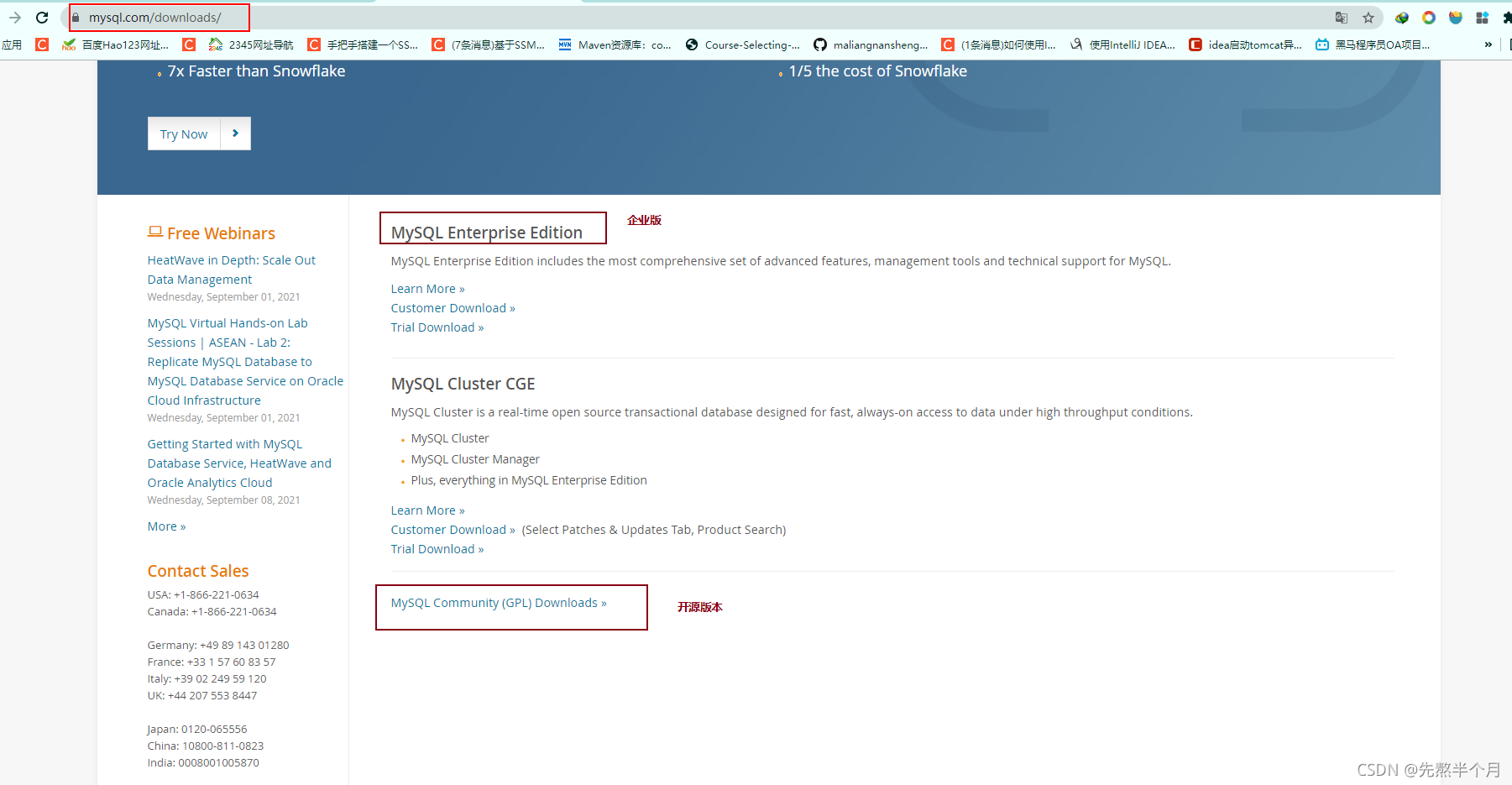This screenshot has width=1512, height=785.
Task: Open the 黑马程序员OA项目 bookmark
Action: pyautogui.click(x=1373, y=44)
